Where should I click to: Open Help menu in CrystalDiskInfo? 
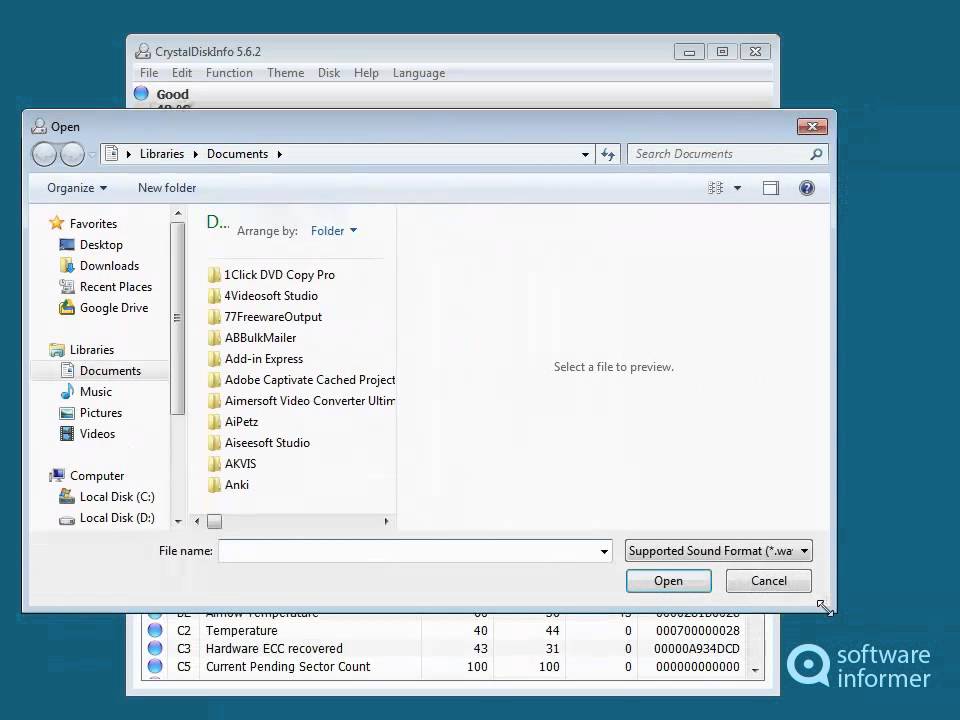coord(366,73)
